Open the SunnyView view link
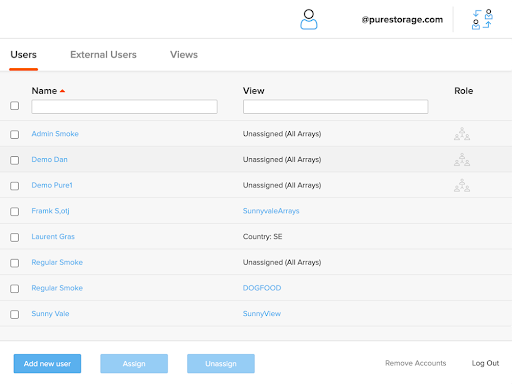The height and width of the screenshot is (384, 512). coord(262,314)
